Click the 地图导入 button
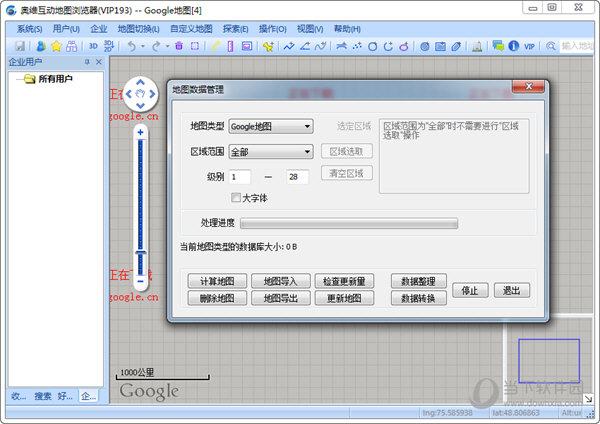600x424 pixels. (x=280, y=281)
